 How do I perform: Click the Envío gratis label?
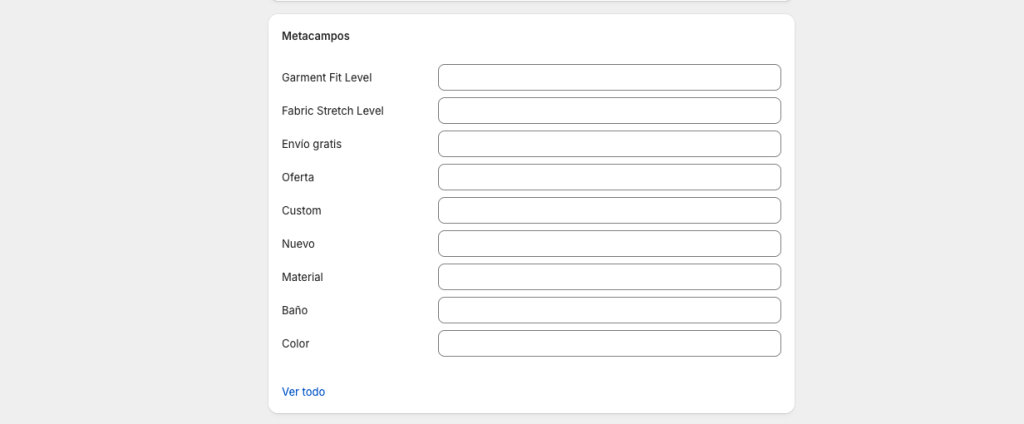click(x=311, y=144)
